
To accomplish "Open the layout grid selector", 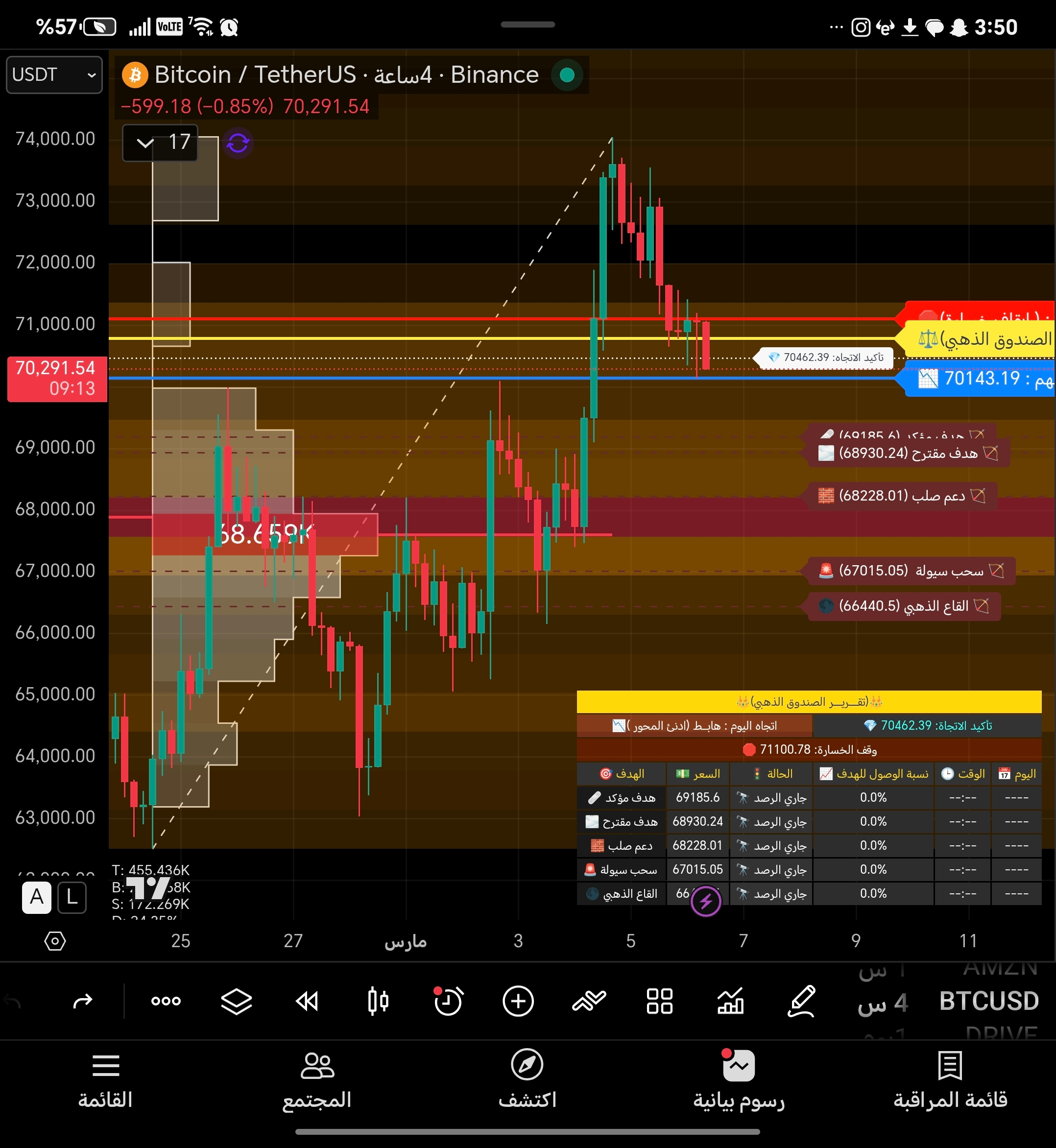I will (659, 1001).
